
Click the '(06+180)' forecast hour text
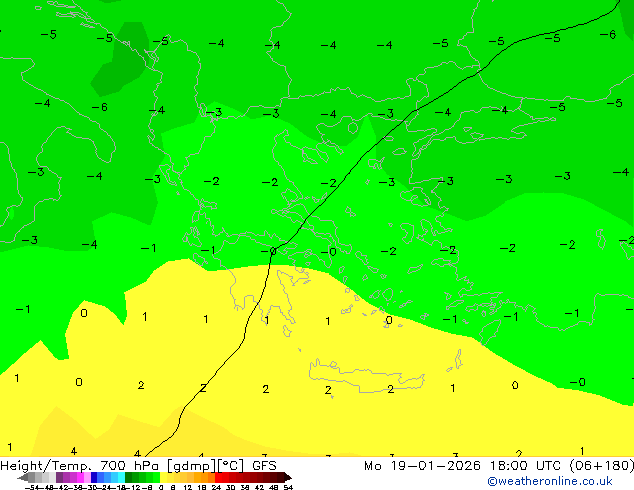point(602,466)
